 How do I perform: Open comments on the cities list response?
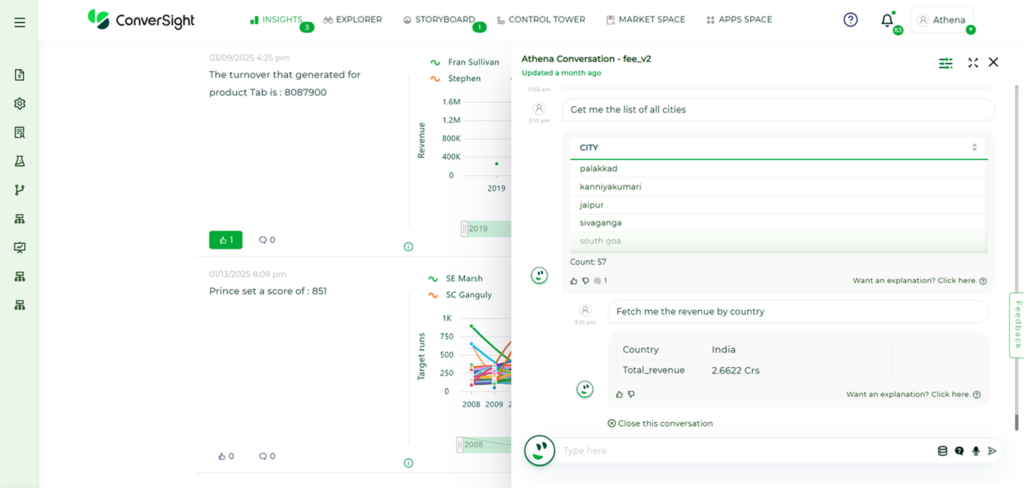pos(600,281)
